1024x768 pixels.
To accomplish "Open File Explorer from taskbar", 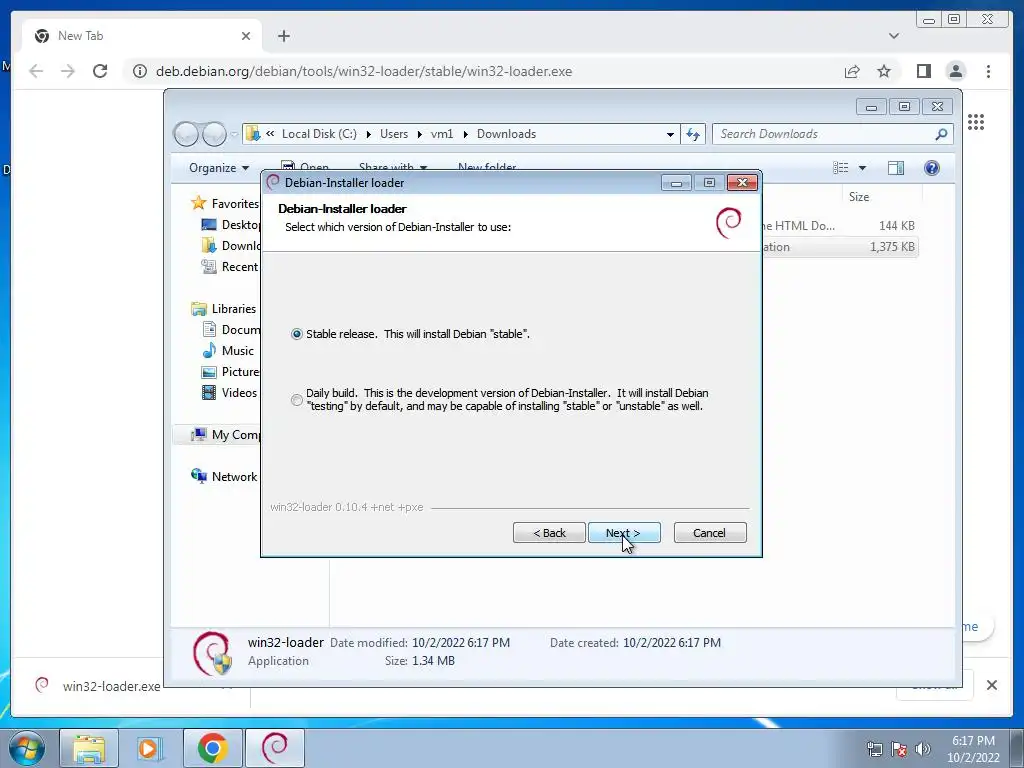I will coord(89,748).
